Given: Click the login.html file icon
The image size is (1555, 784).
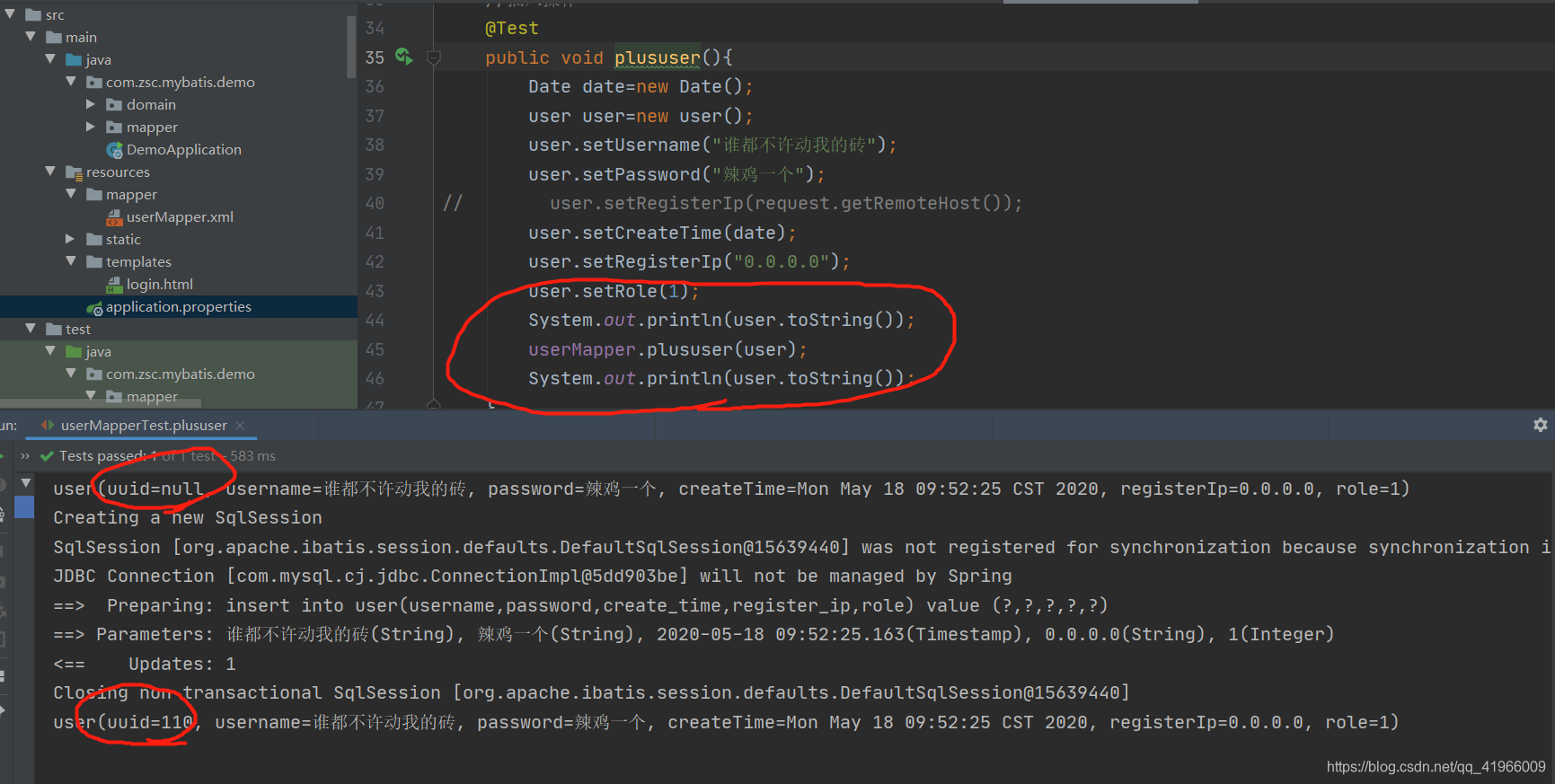Looking at the screenshot, I should 114,285.
